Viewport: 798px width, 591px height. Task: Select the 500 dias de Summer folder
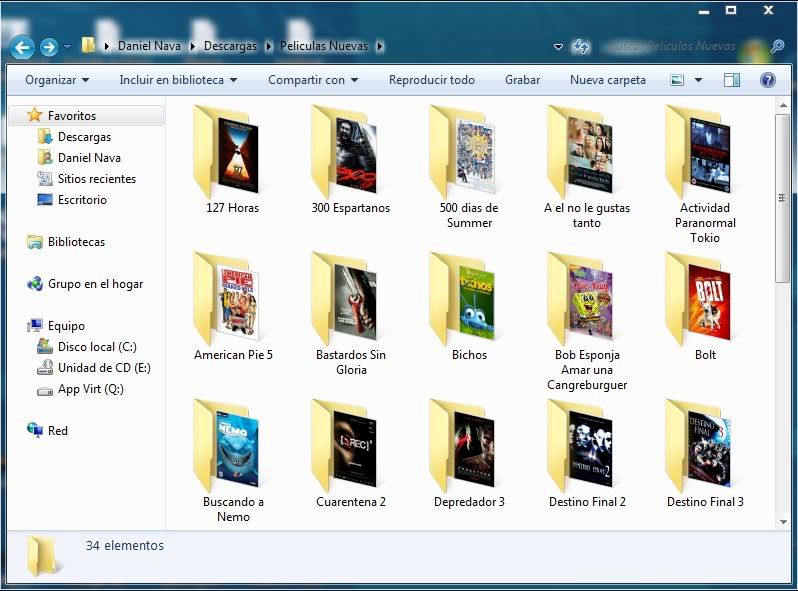tap(469, 166)
